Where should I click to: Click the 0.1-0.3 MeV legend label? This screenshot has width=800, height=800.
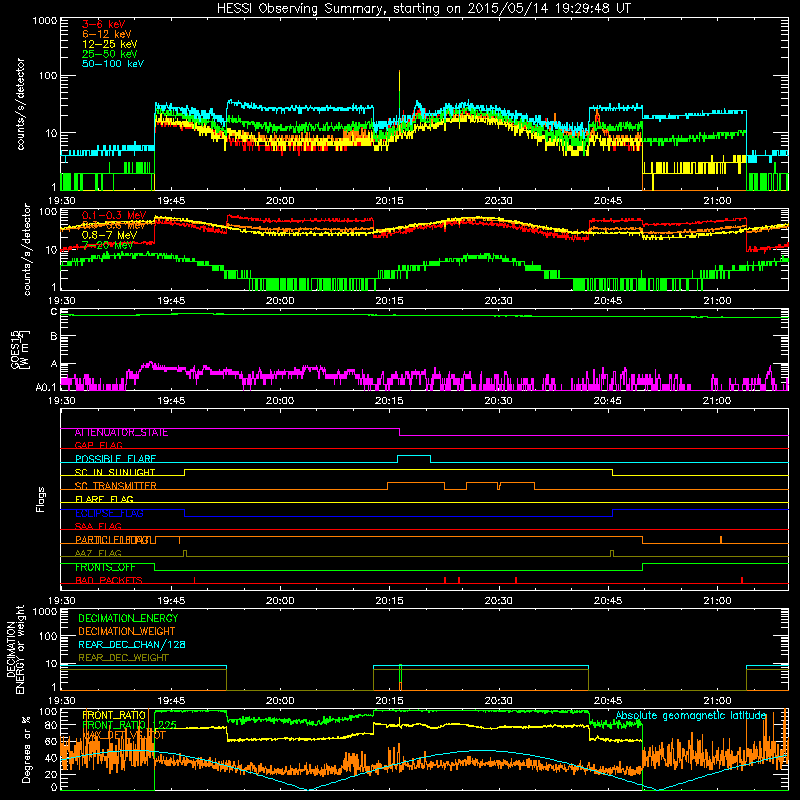(114, 215)
